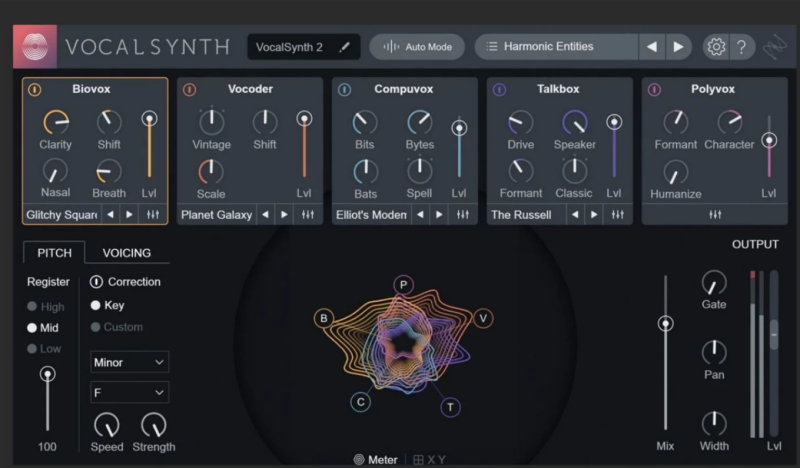800x468 pixels.
Task: Toggle Biovox module power
Action: tap(35, 90)
